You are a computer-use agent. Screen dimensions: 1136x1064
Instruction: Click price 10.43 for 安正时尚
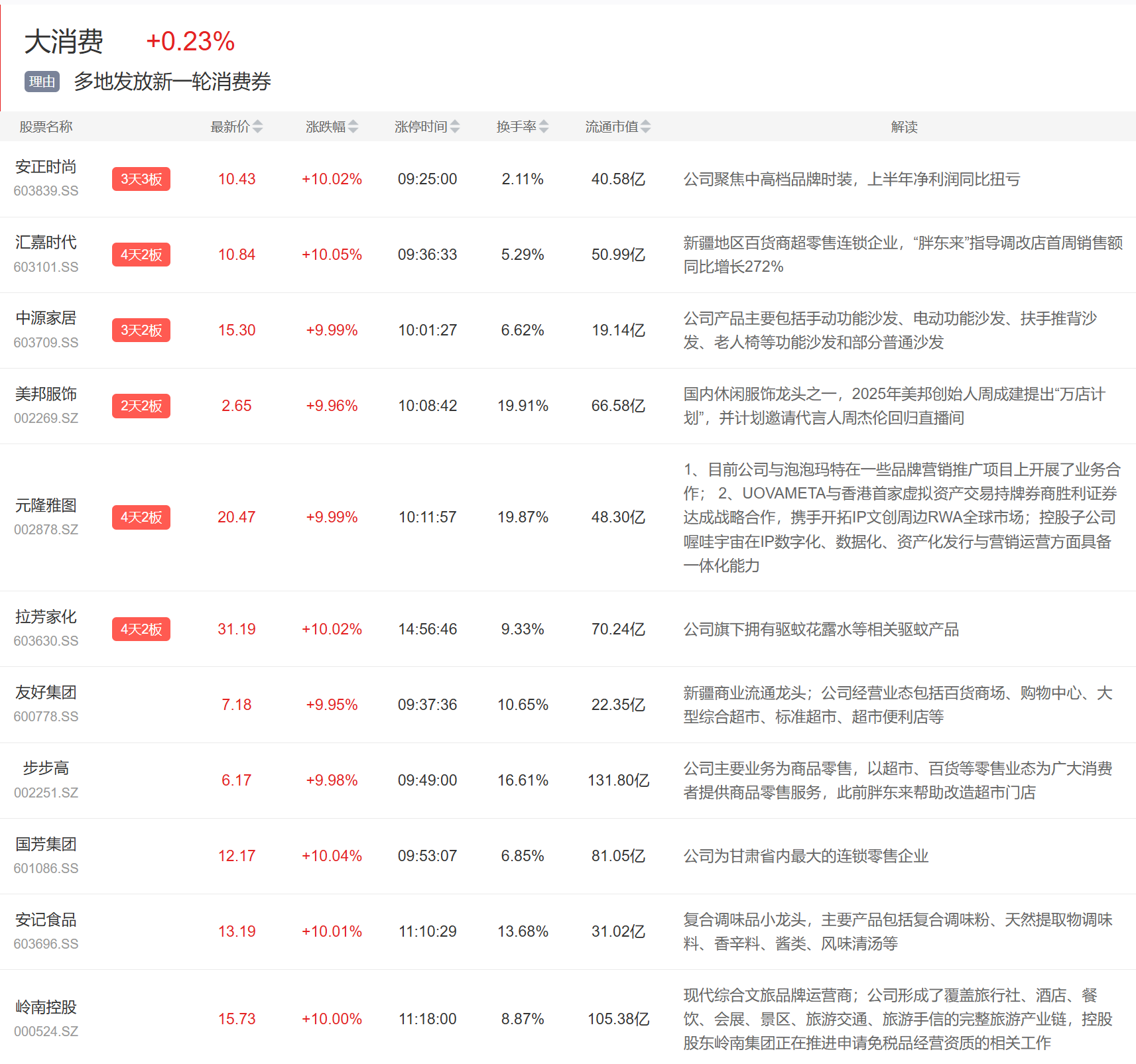(237, 179)
